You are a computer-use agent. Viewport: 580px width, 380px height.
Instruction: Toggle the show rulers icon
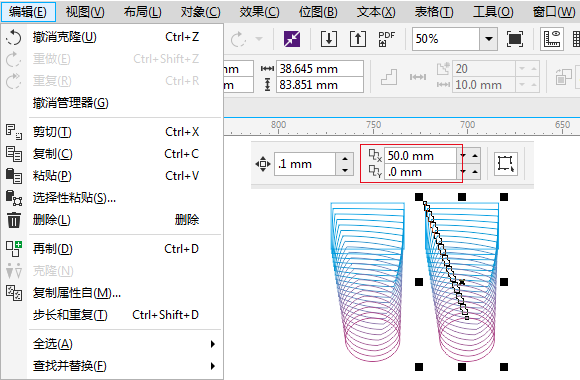tap(552, 38)
